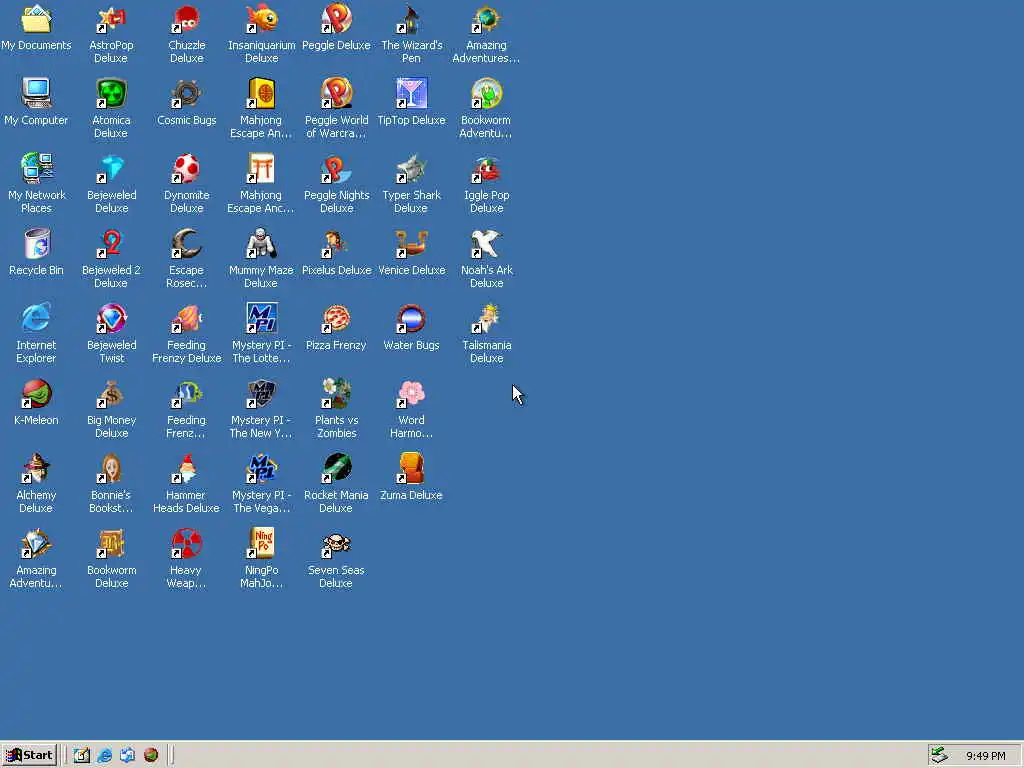The image size is (1024, 768).
Task: Open the Mummy Maze Deluxe shortcut
Action: coord(261,244)
